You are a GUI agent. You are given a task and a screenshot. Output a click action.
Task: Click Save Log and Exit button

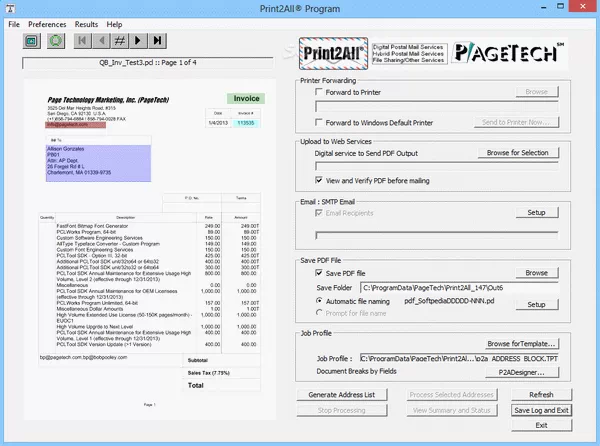coord(541,410)
